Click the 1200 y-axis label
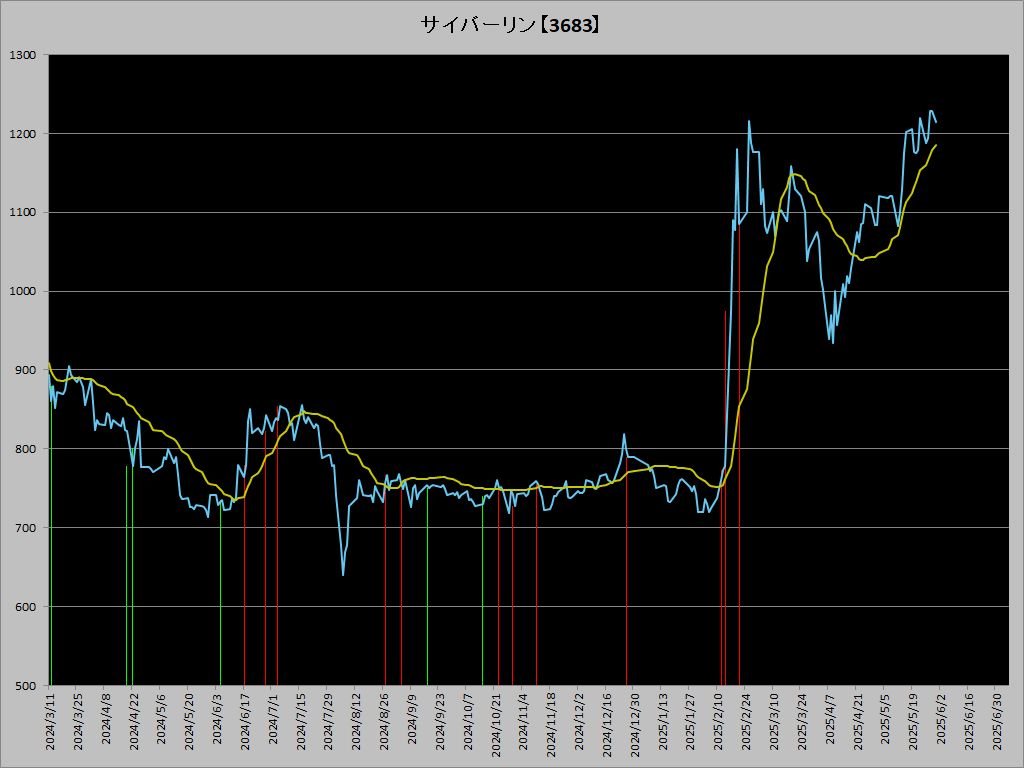The height and width of the screenshot is (768, 1024). click(x=22, y=134)
